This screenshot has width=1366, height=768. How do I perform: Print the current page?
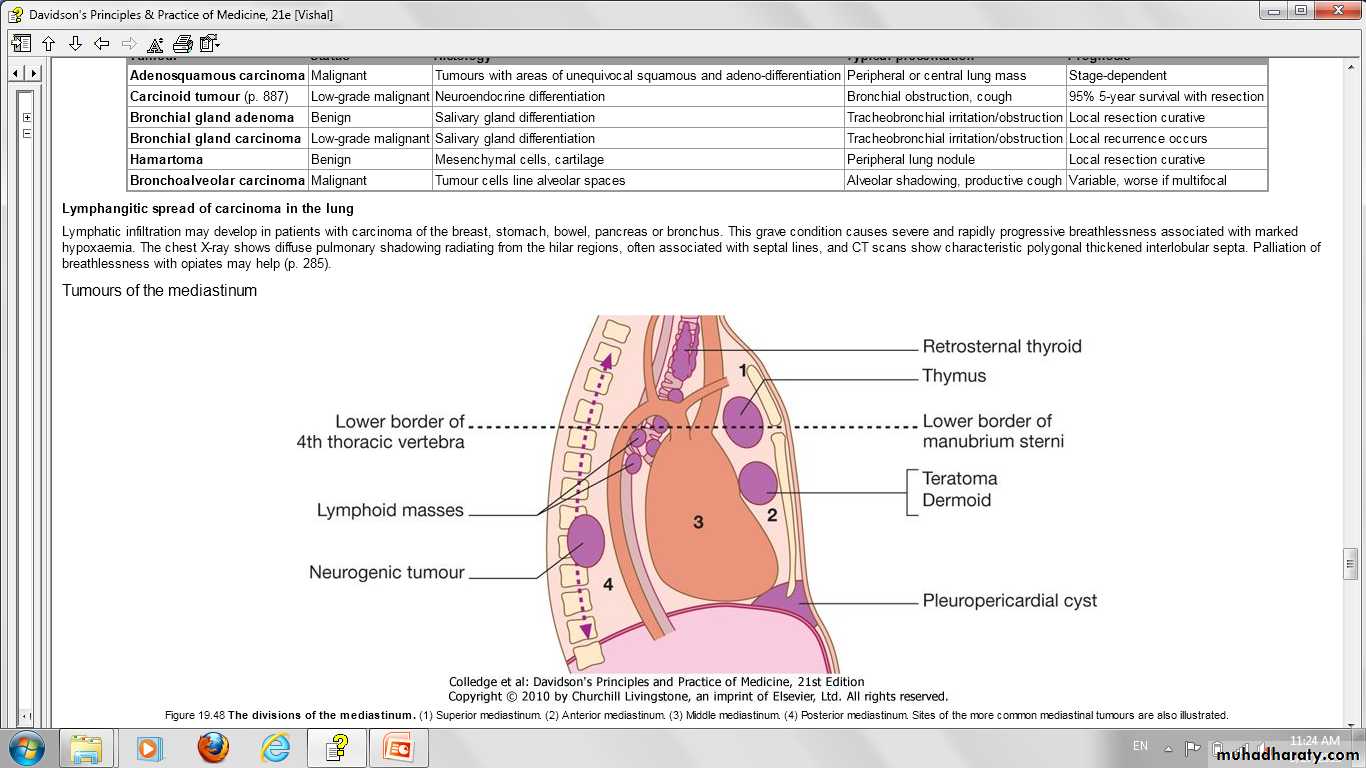click(182, 43)
